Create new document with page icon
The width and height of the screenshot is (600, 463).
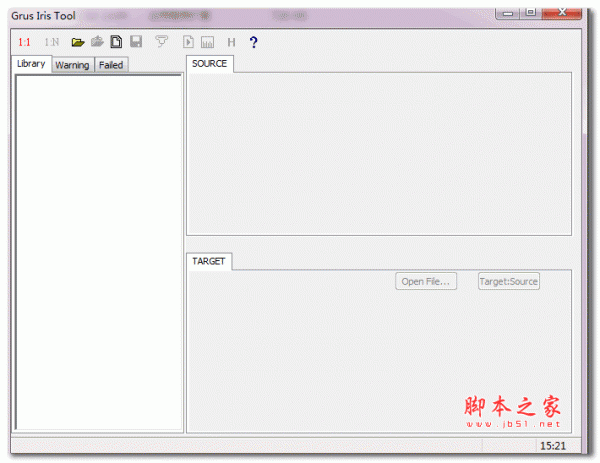tap(116, 42)
